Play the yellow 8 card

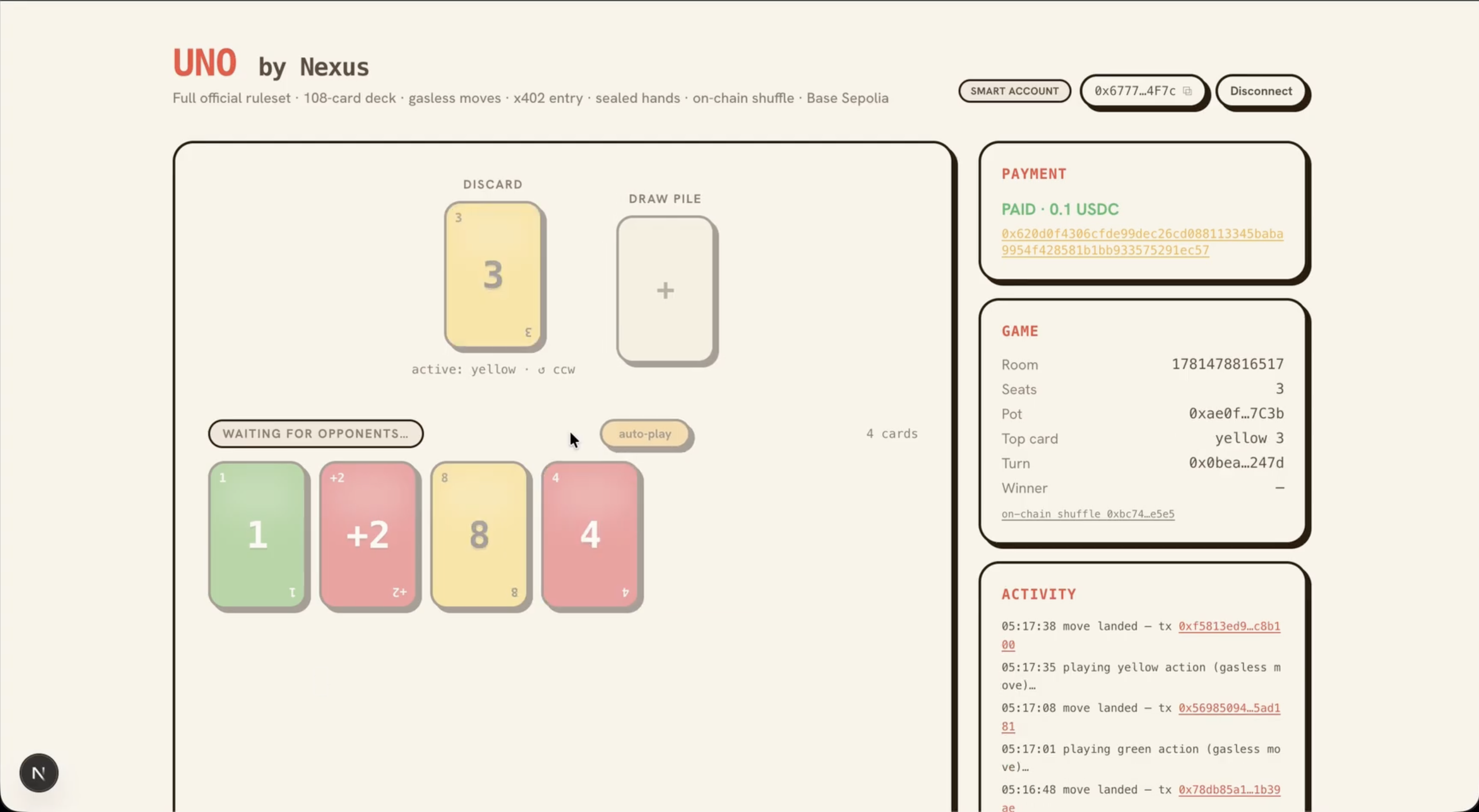coord(480,534)
